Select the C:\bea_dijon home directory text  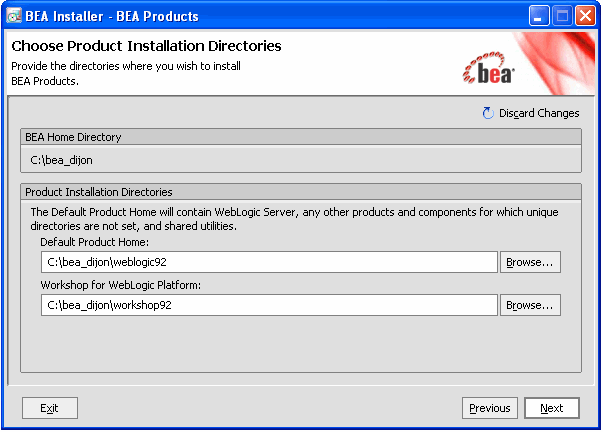point(62,160)
